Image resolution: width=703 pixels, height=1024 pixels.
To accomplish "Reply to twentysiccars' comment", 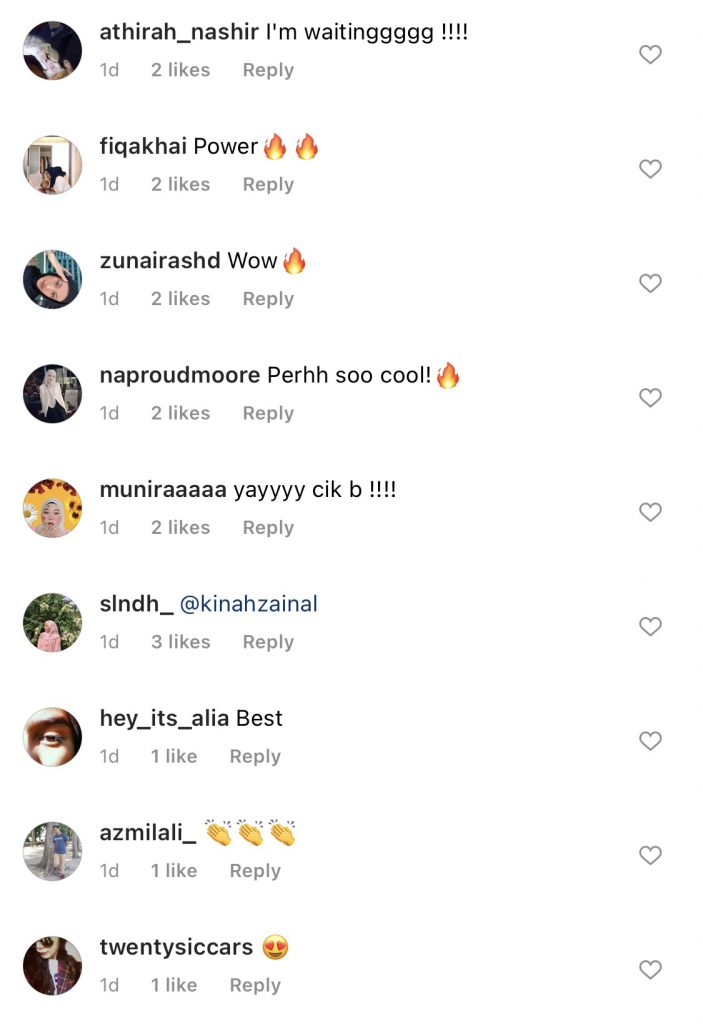I will [255, 985].
